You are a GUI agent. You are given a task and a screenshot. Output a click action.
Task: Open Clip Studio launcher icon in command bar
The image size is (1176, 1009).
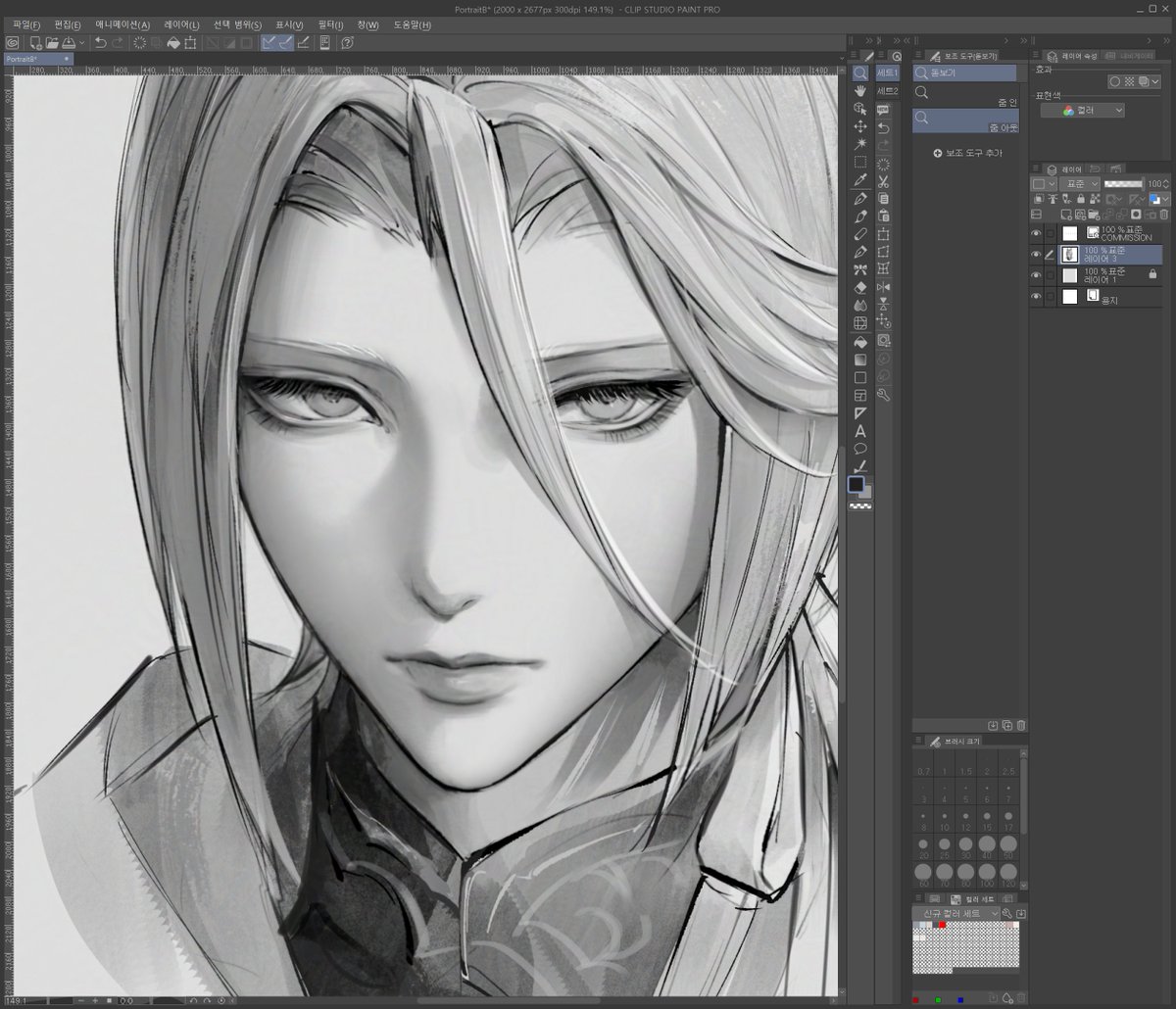pyautogui.click(x=12, y=42)
